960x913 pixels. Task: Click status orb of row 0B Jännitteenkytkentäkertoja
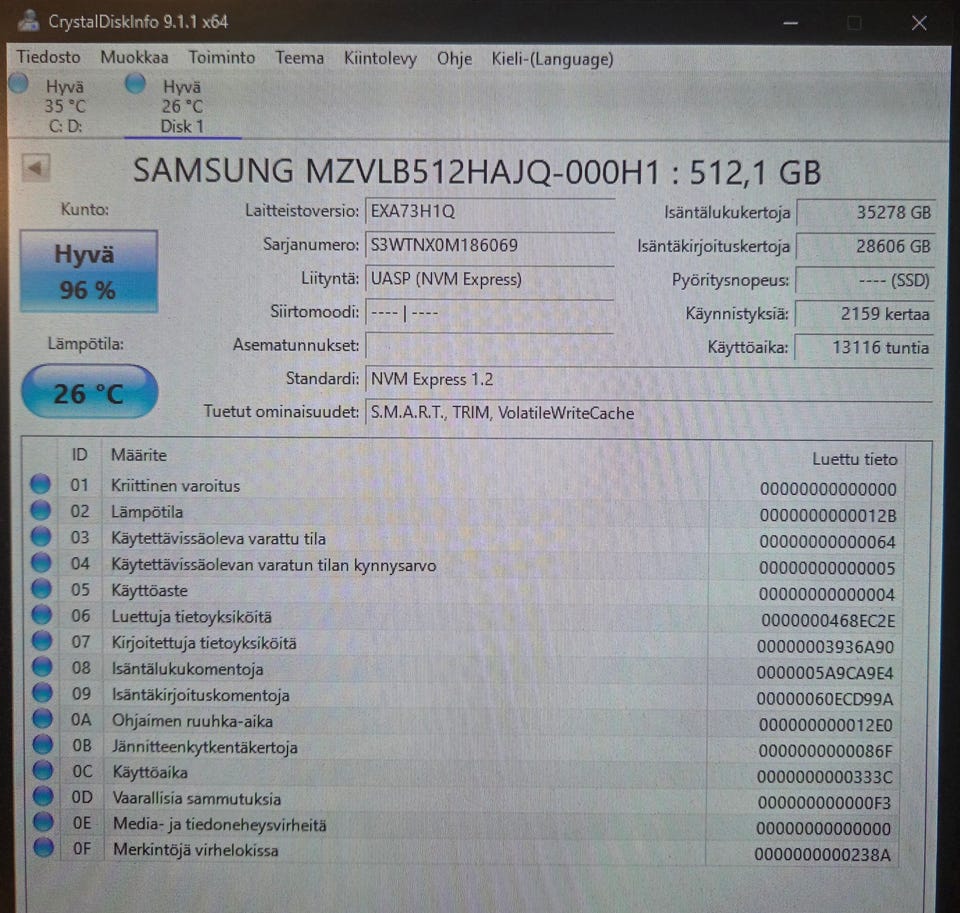[x=43, y=745]
